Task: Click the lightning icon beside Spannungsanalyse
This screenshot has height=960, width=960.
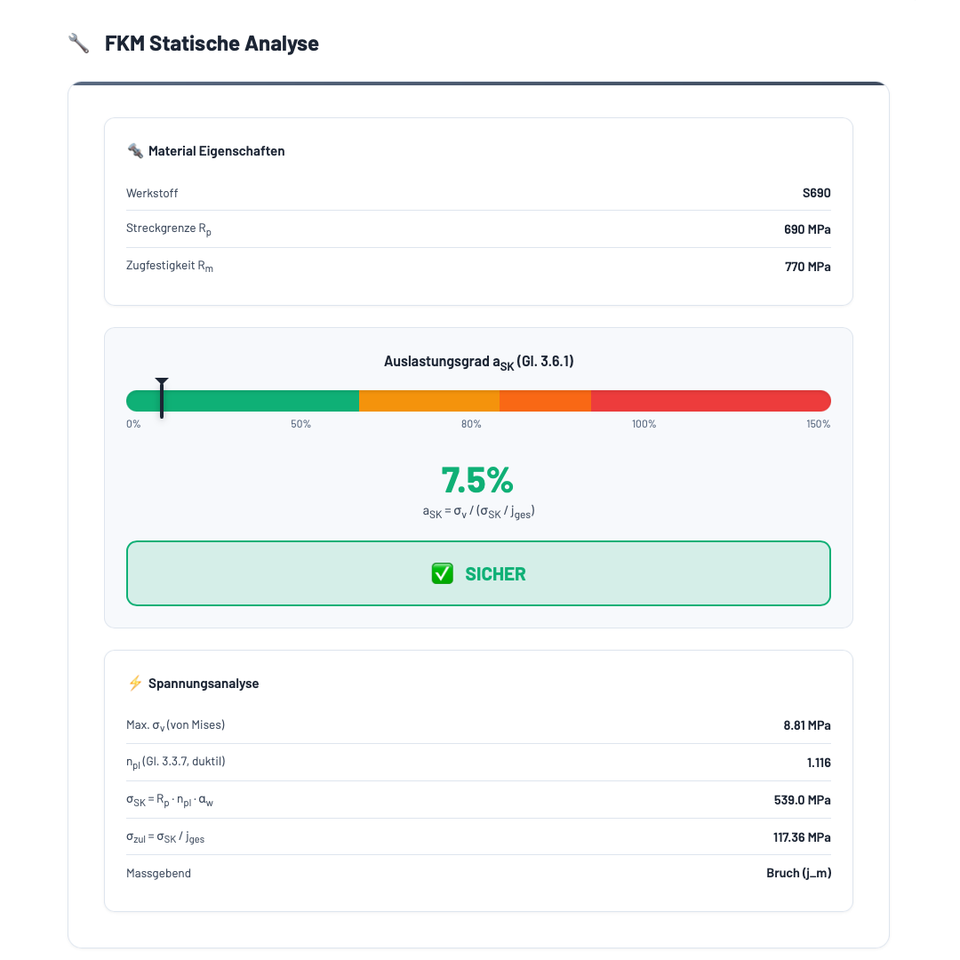Action: [135, 683]
